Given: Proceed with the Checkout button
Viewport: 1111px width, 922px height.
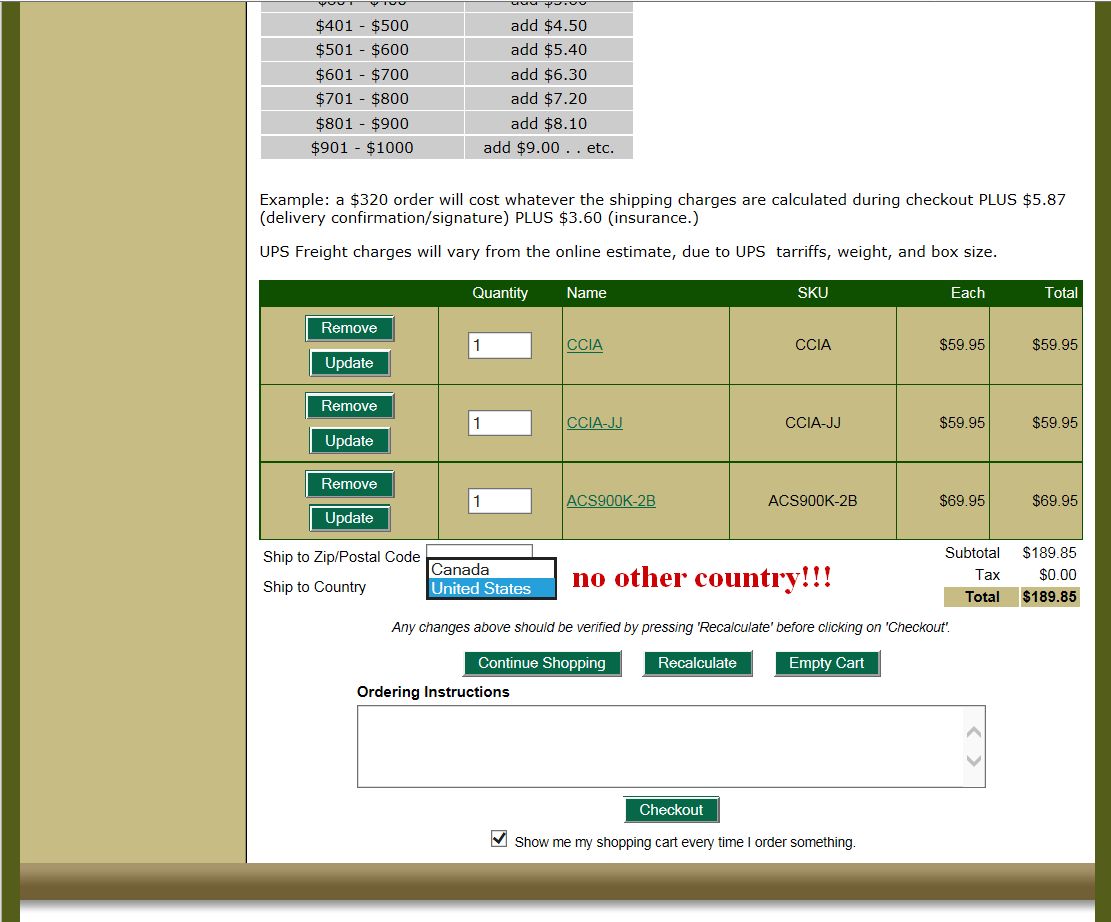Looking at the screenshot, I should tap(671, 810).
